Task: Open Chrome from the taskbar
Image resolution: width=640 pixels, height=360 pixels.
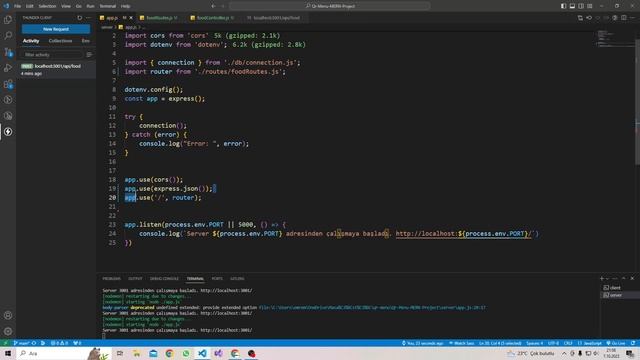Action: pyautogui.click(x=169, y=353)
